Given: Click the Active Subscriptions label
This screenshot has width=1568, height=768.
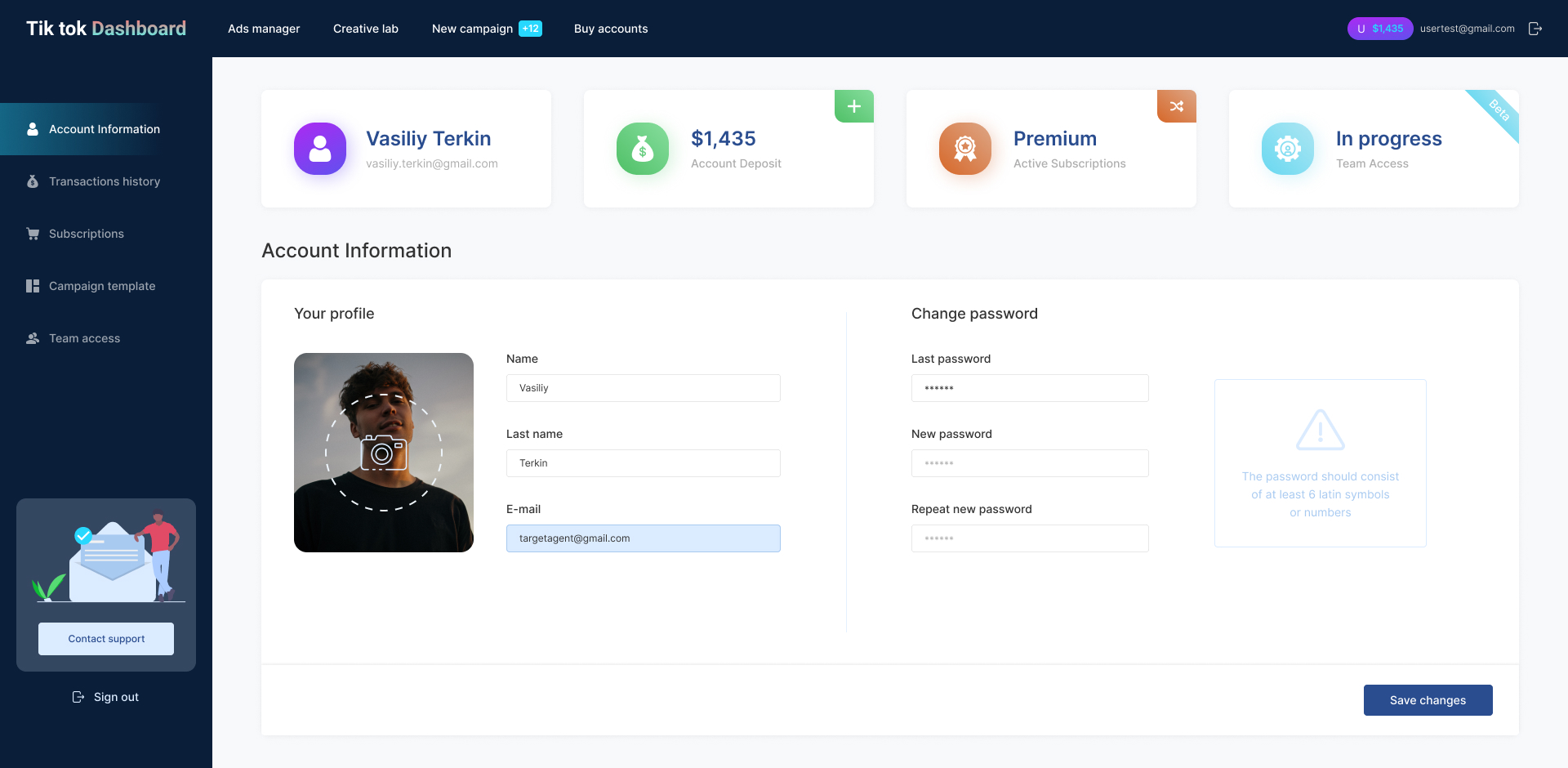Looking at the screenshot, I should pyautogui.click(x=1070, y=163).
